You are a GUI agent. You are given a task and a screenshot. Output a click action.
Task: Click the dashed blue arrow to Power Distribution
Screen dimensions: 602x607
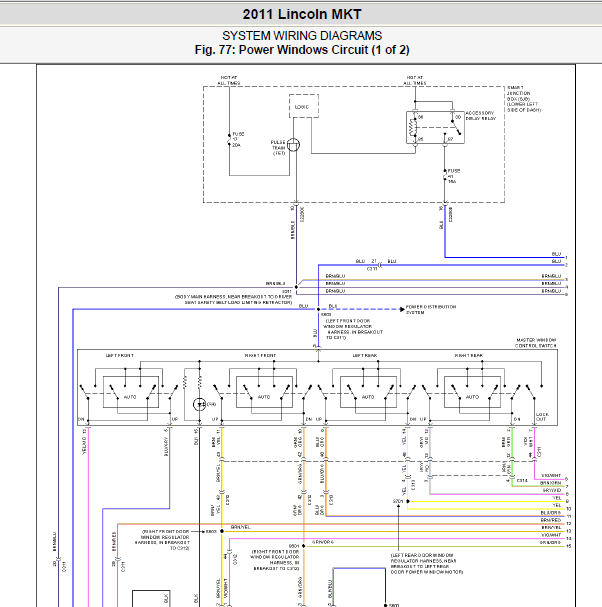click(365, 309)
